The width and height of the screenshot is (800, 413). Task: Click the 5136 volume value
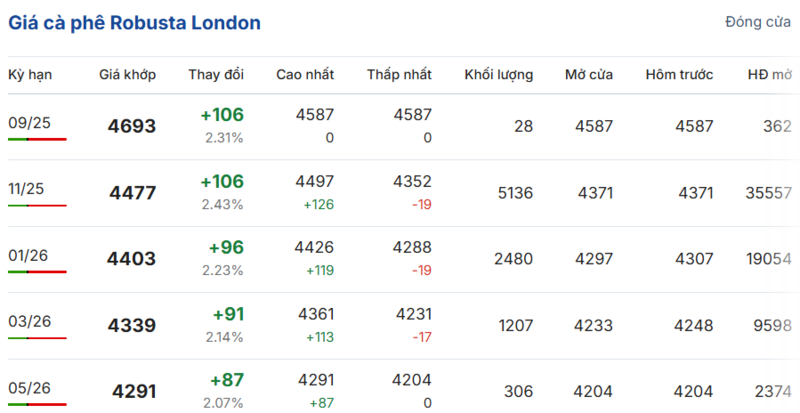[x=513, y=192]
